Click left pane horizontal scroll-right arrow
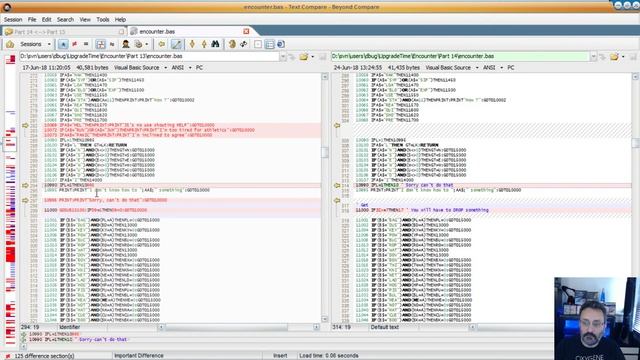The width and height of the screenshot is (640, 360). coord(316,327)
